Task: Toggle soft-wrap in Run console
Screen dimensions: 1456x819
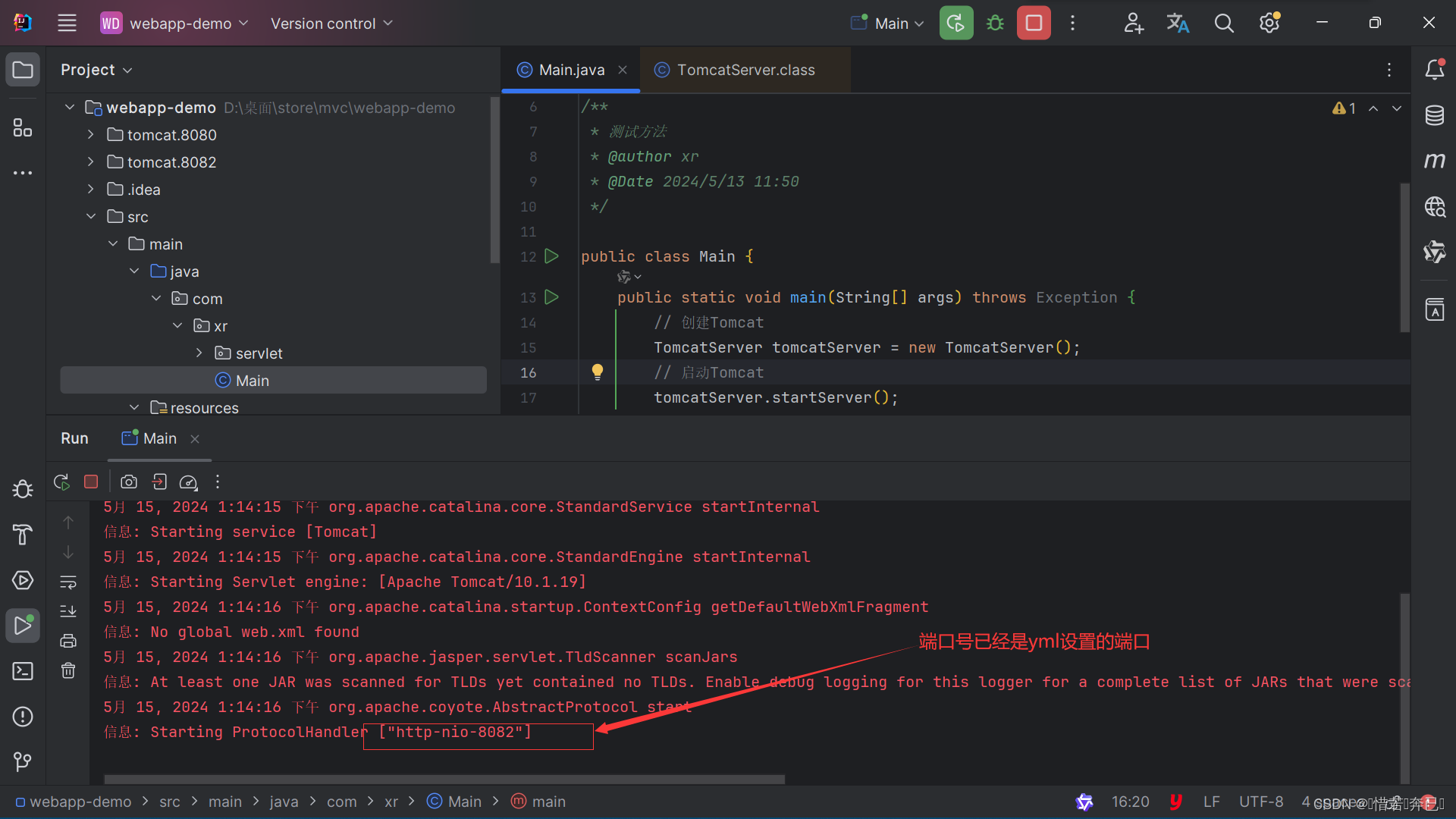Action: [x=68, y=582]
